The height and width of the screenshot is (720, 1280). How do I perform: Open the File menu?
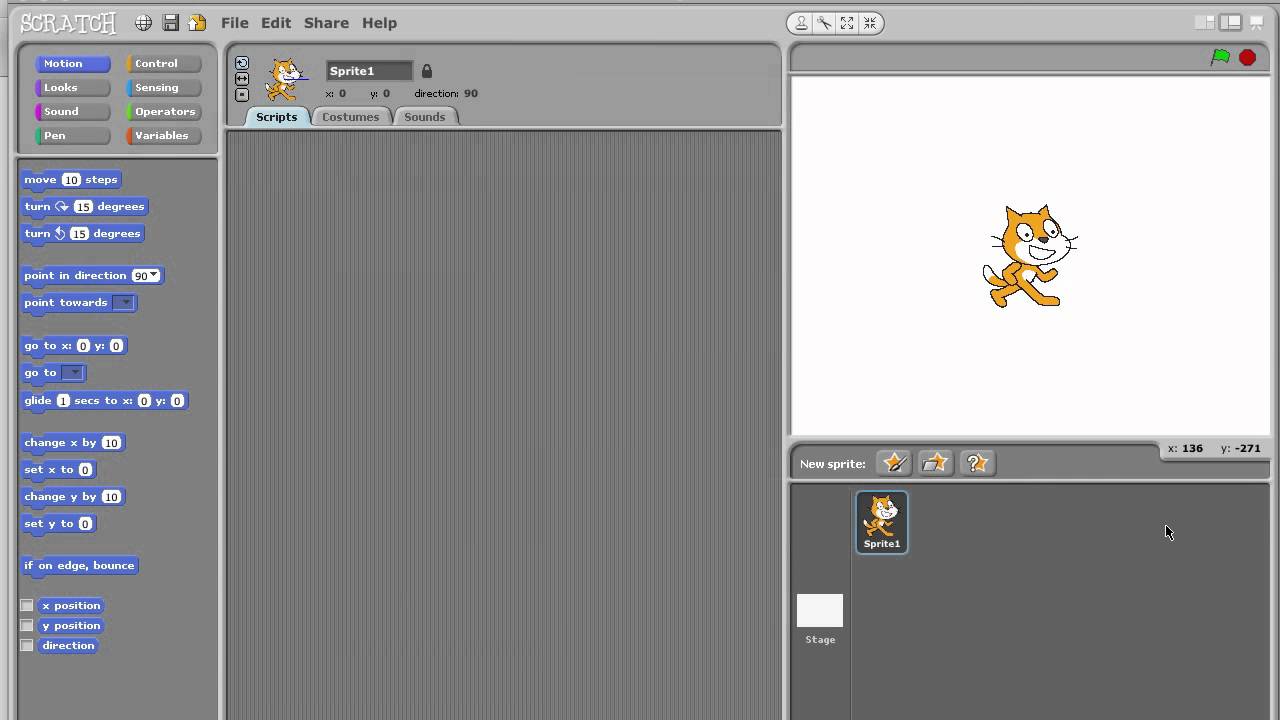(x=235, y=23)
